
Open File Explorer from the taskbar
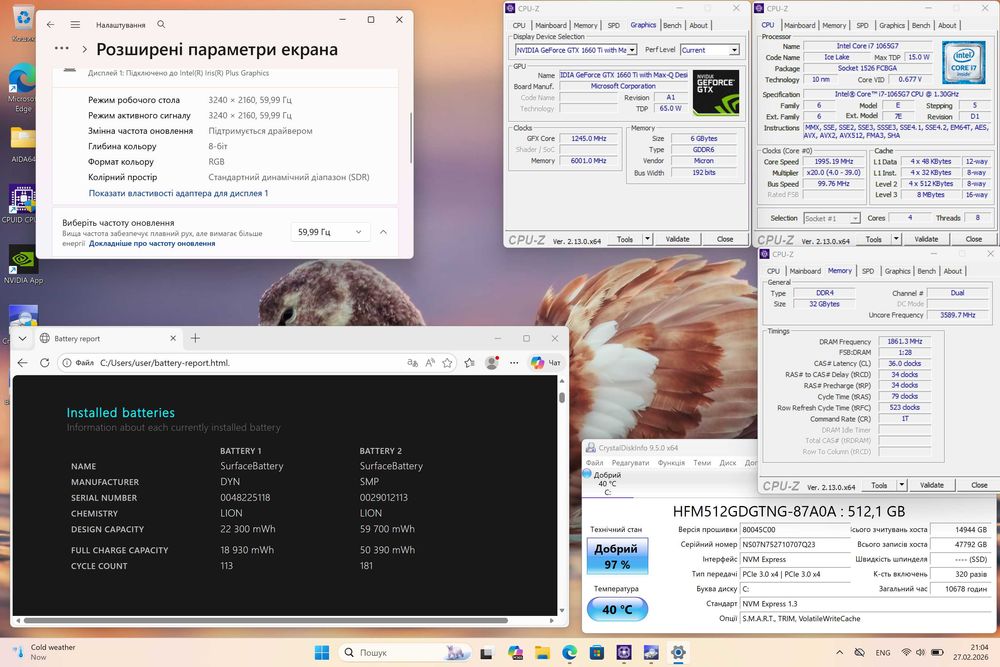(x=542, y=652)
